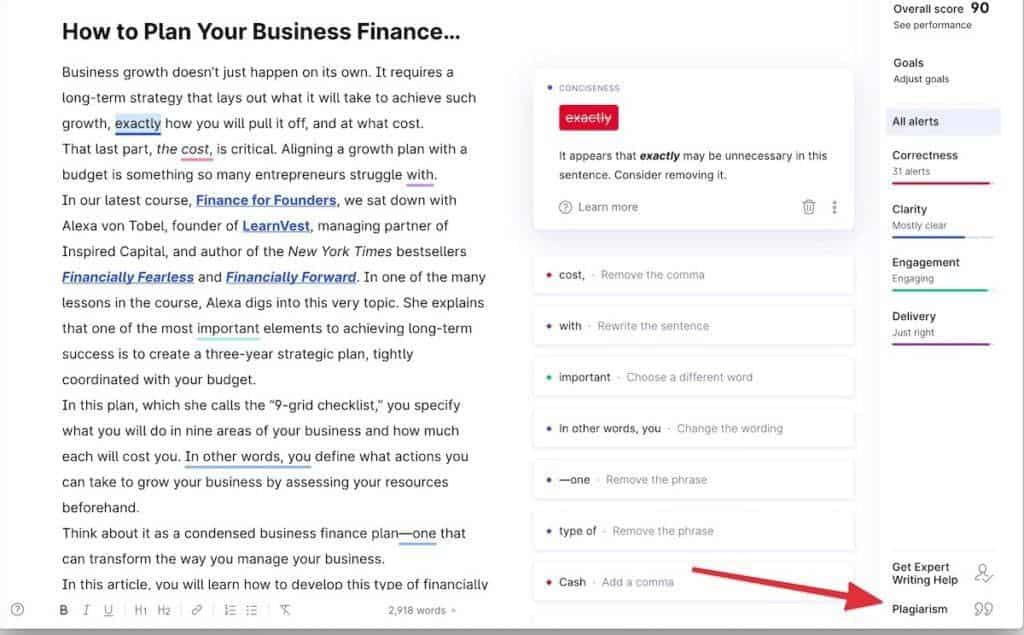This screenshot has height=635, width=1024.
Task: Apply Heading 1 style
Action: click(140, 608)
